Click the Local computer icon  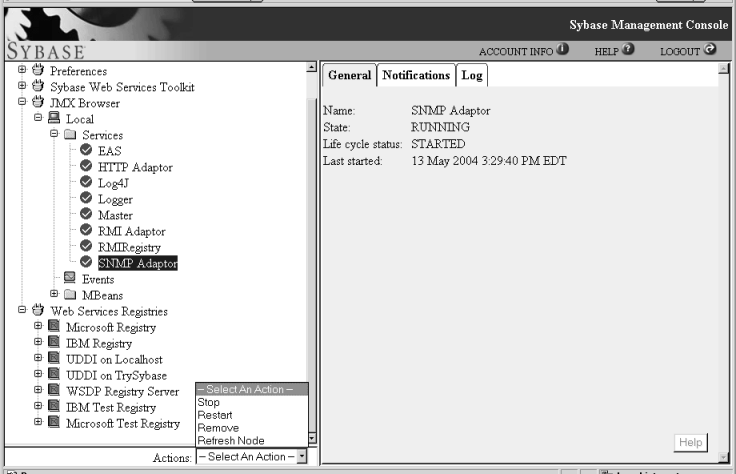click(54, 119)
